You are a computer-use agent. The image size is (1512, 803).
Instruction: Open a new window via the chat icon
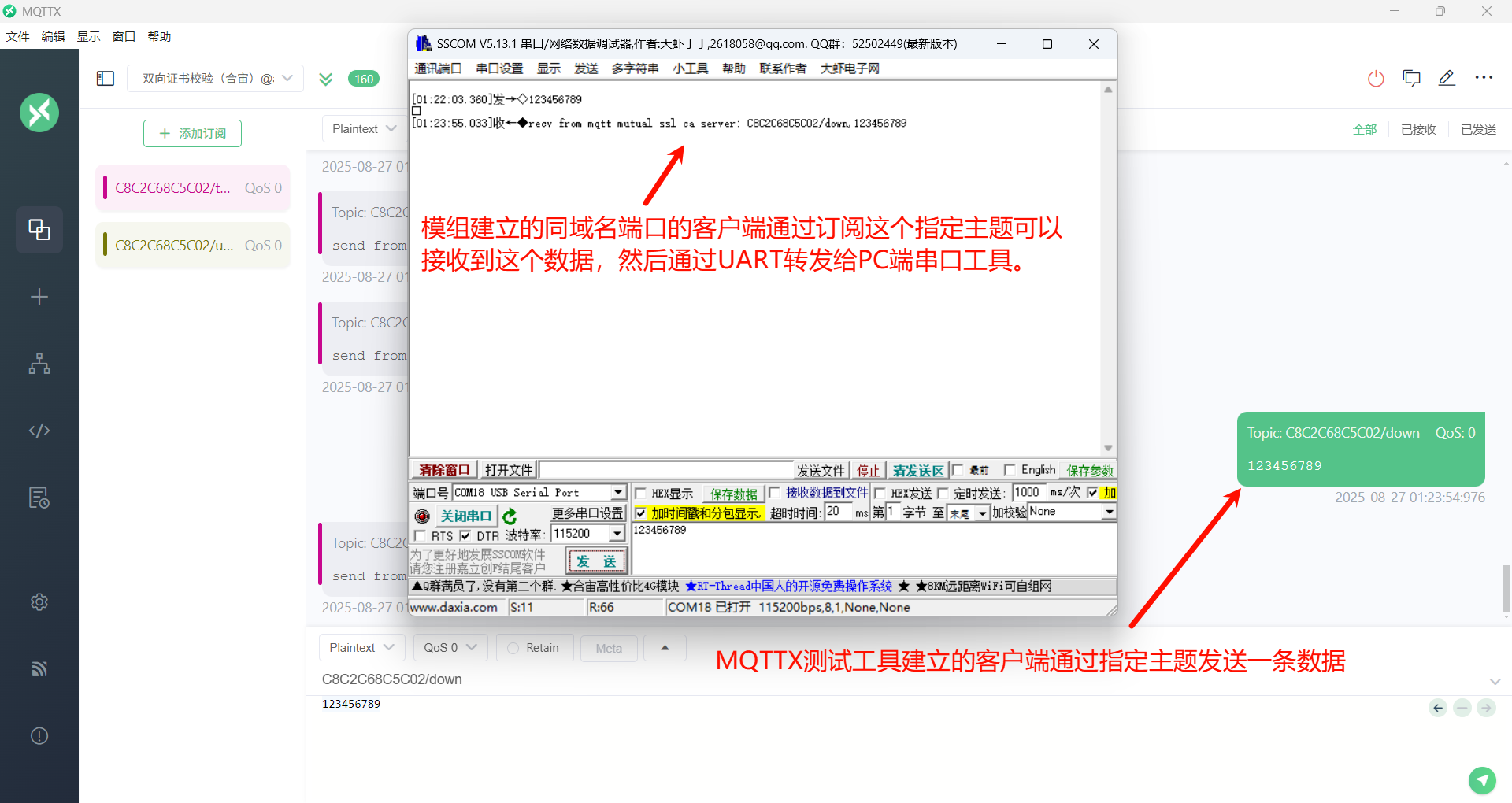[1411, 78]
